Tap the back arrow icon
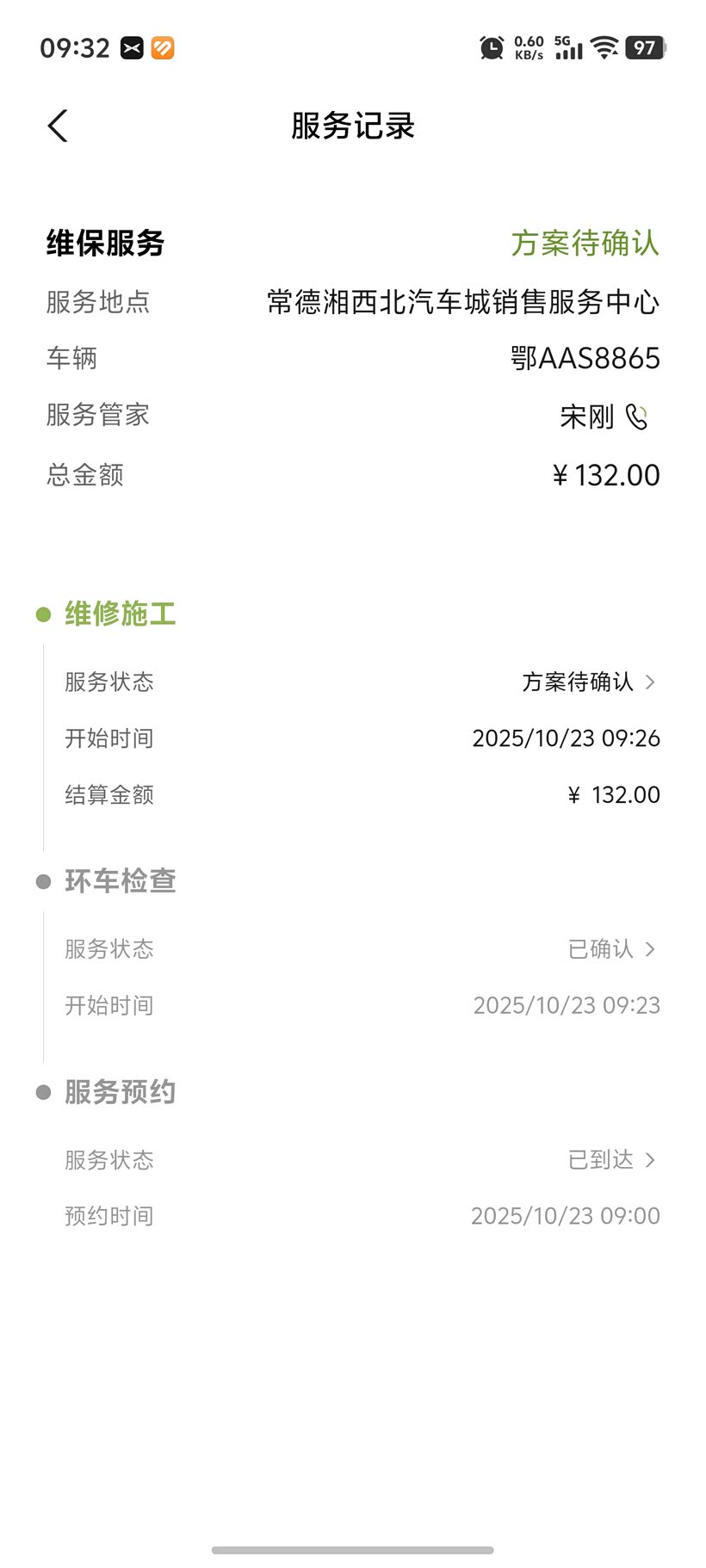 58,127
